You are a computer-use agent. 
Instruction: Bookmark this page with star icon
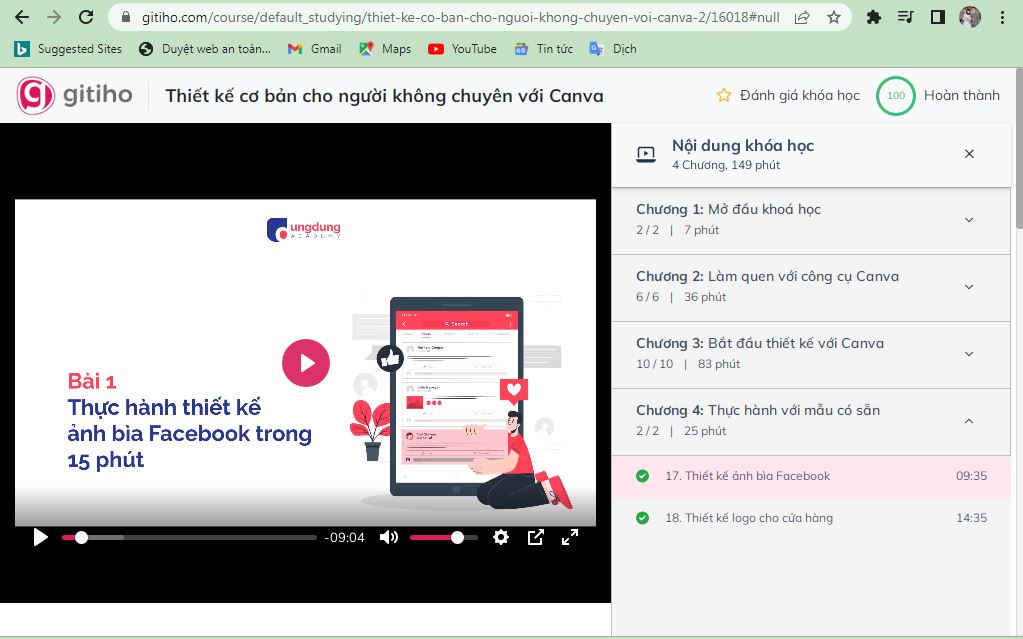(x=834, y=17)
